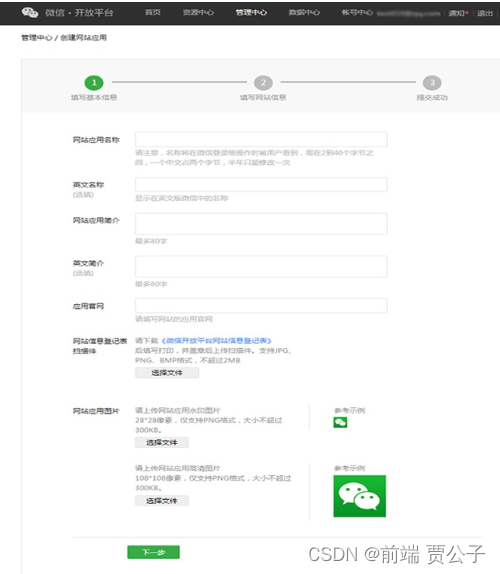Click 选择文件 for the 28*28 watermark image
This screenshot has height=574, width=500.
tap(162, 442)
